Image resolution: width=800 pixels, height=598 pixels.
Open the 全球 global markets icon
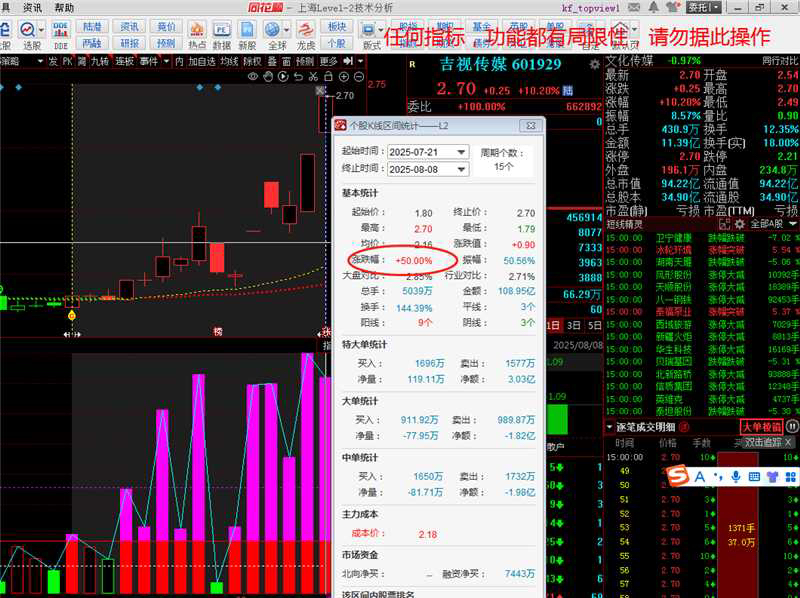(x=273, y=30)
